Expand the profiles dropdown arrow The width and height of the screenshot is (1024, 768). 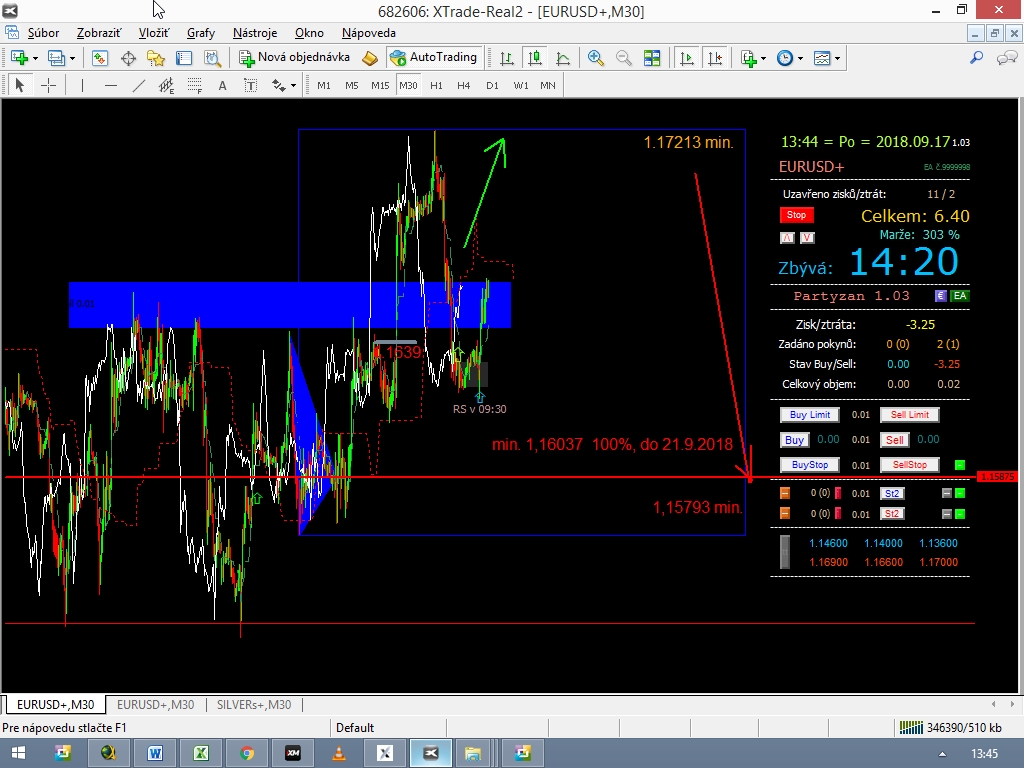tap(72, 58)
